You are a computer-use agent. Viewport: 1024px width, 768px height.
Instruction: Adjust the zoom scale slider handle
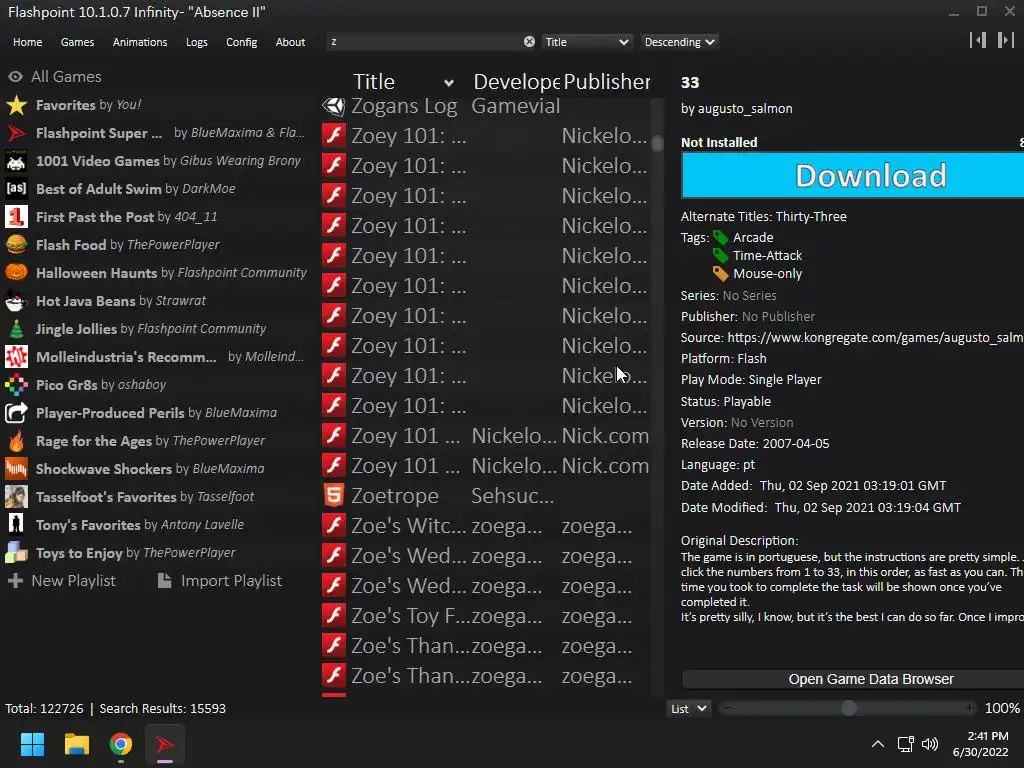point(848,709)
